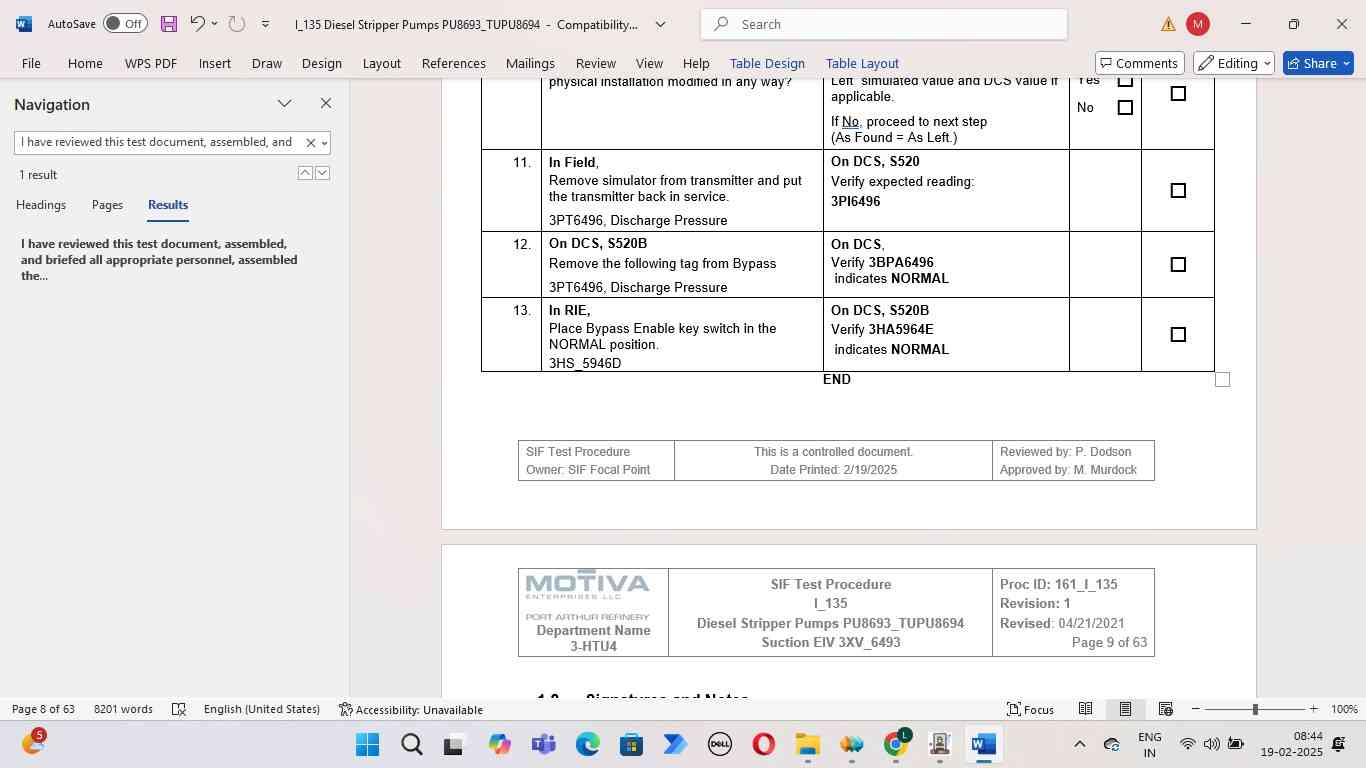The width and height of the screenshot is (1366, 768).
Task: Click the warning triangle icon
Action: (x=1168, y=24)
